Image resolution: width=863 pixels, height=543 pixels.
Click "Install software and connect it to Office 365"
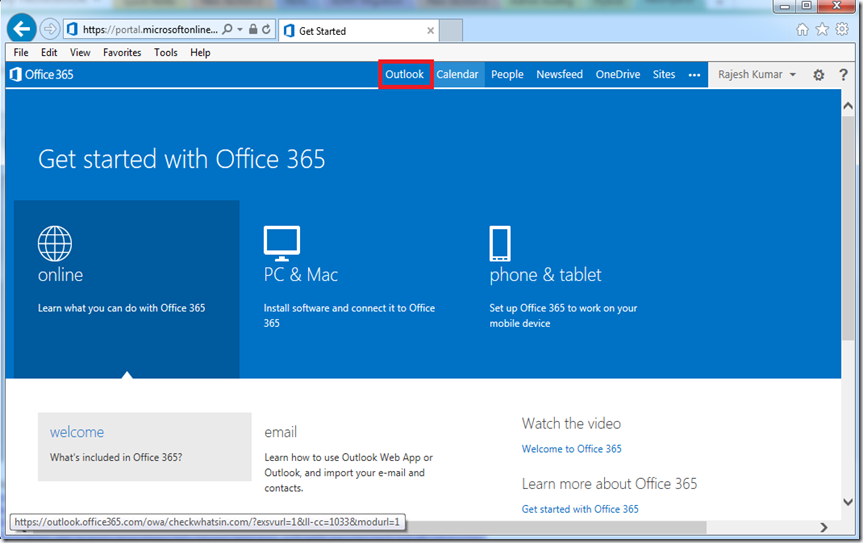pyautogui.click(x=349, y=315)
